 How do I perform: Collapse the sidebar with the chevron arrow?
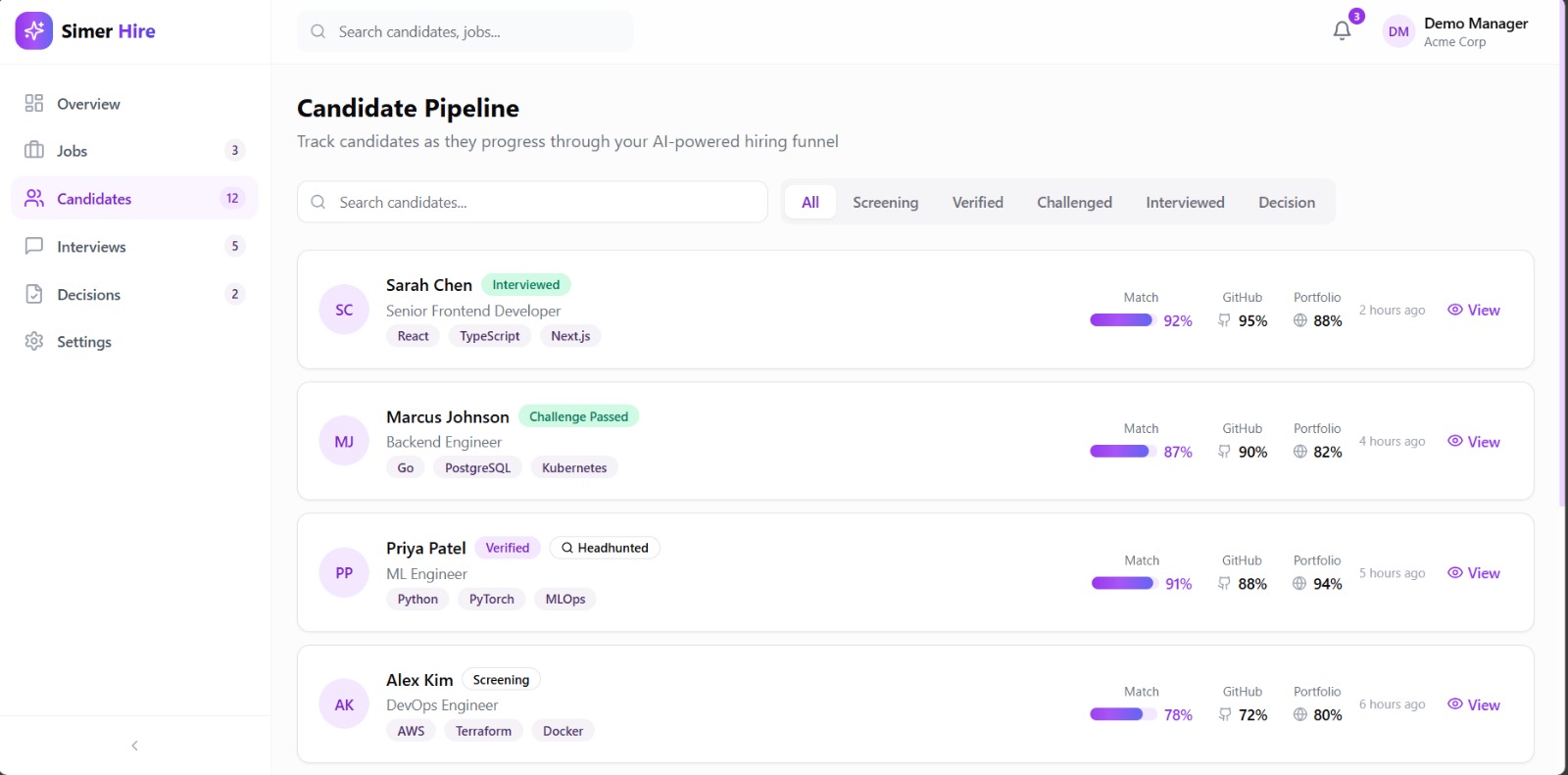[x=134, y=746]
